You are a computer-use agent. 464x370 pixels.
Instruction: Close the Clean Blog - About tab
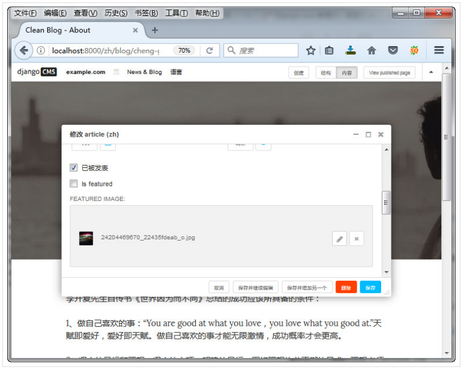(135, 30)
